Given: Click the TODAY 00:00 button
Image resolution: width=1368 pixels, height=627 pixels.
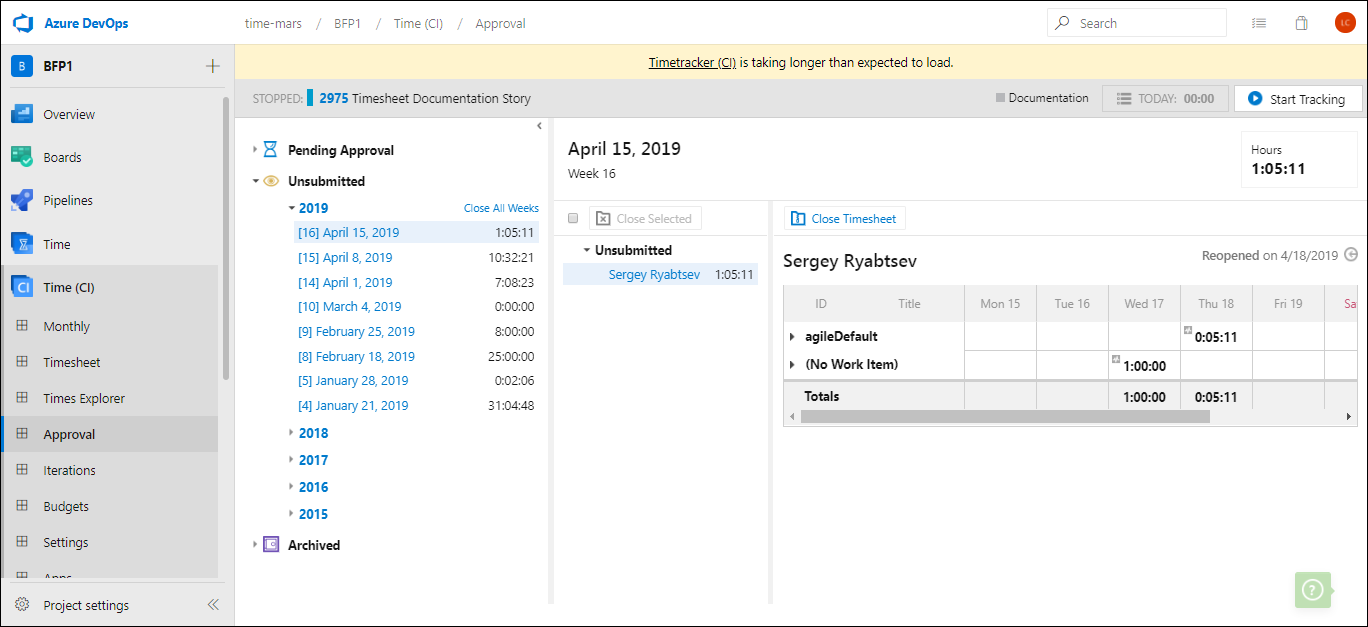Looking at the screenshot, I should coord(1165,98).
